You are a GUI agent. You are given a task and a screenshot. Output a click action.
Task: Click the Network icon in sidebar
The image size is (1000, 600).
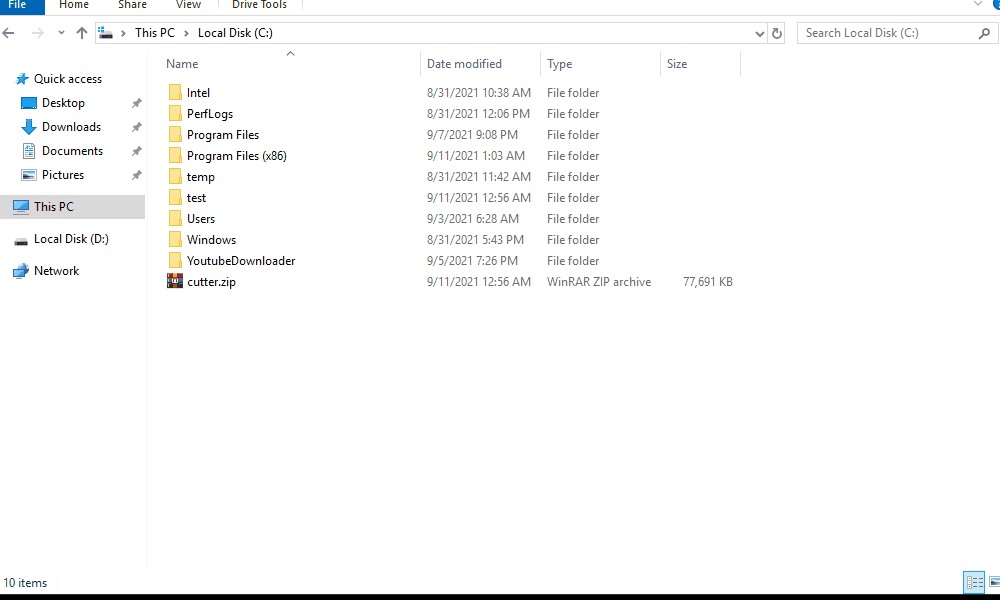(x=21, y=271)
